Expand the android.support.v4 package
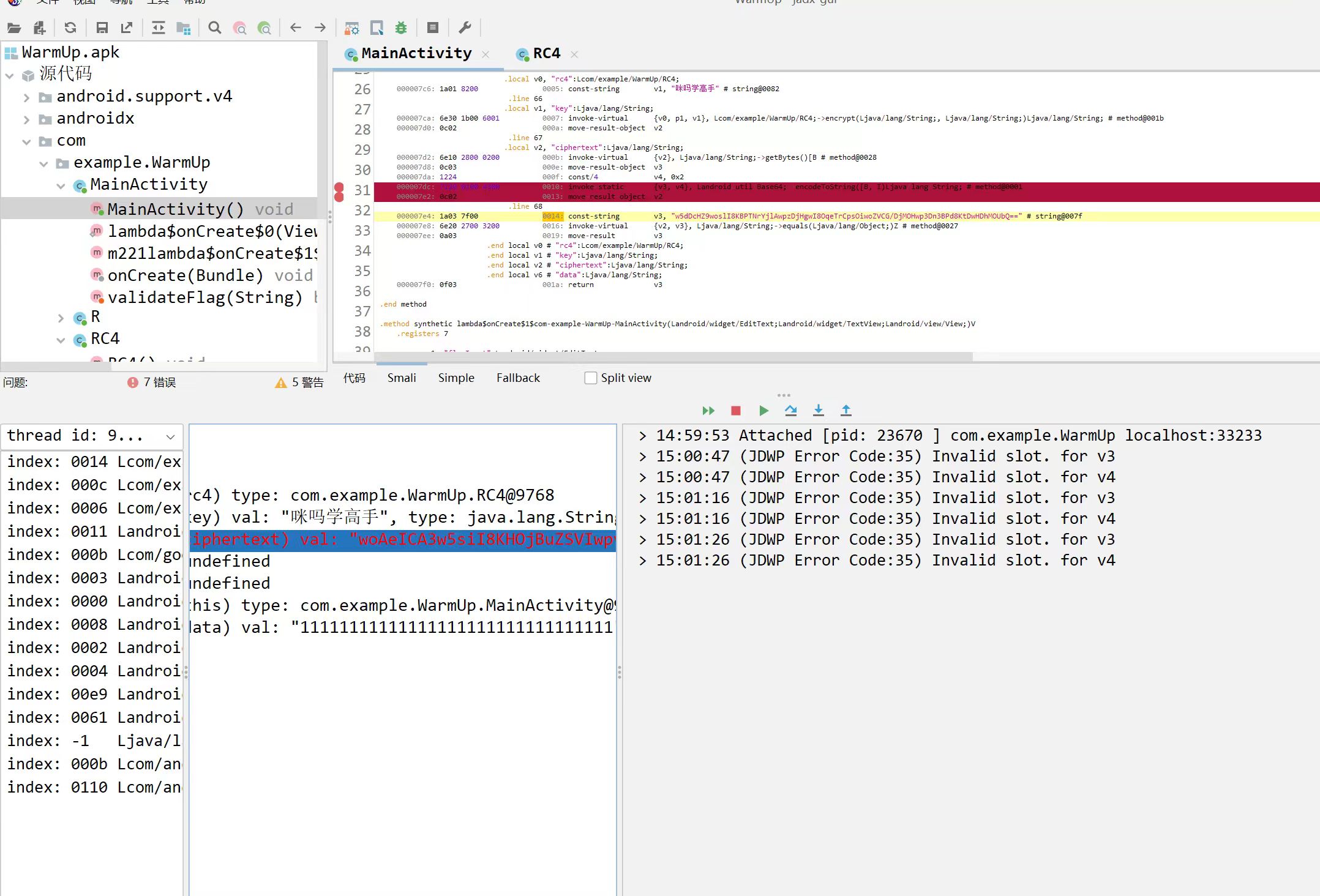1320x896 pixels. point(26,97)
